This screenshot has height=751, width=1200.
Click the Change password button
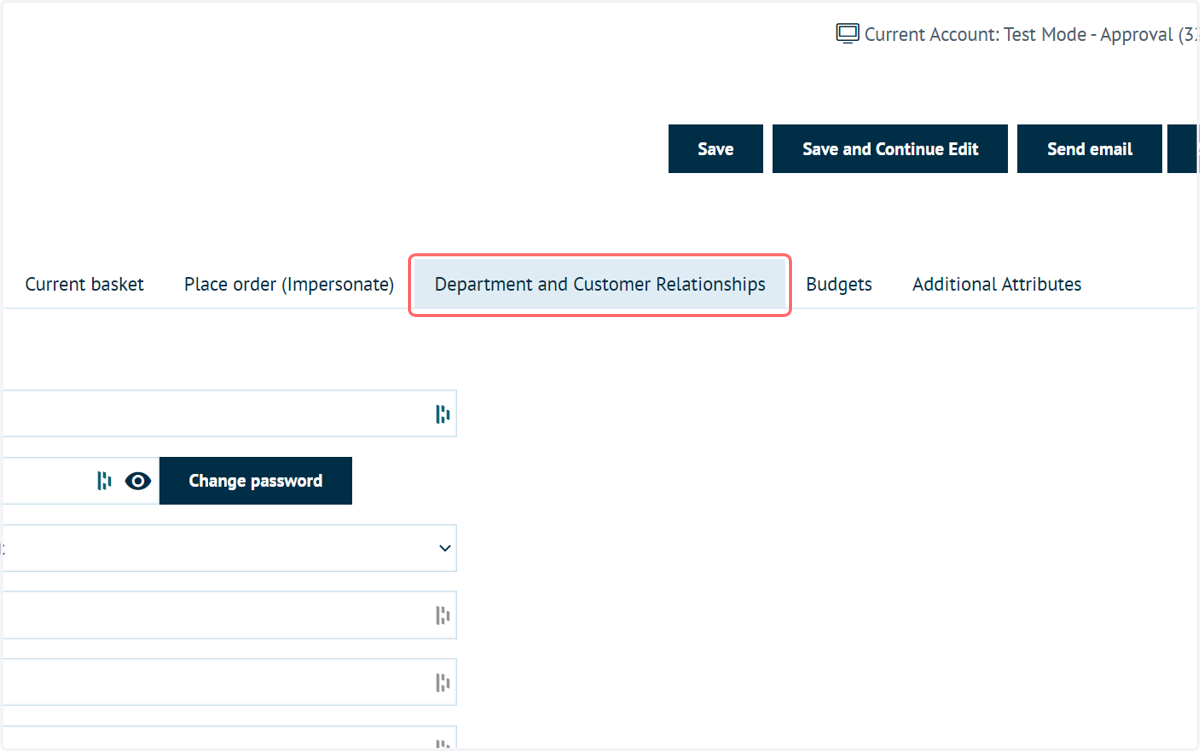click(x=256, y=481)
